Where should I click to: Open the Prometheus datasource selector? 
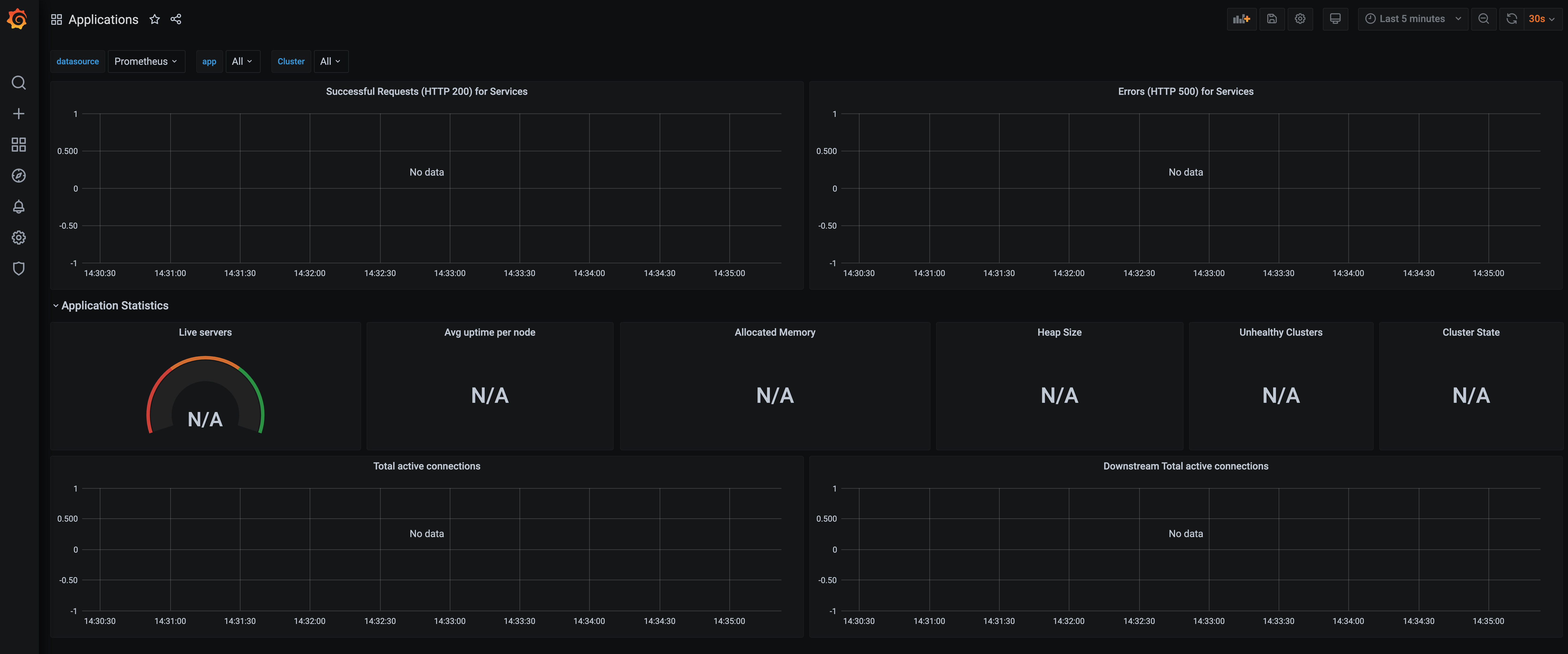pyautogui.click(x=146, y=61)
